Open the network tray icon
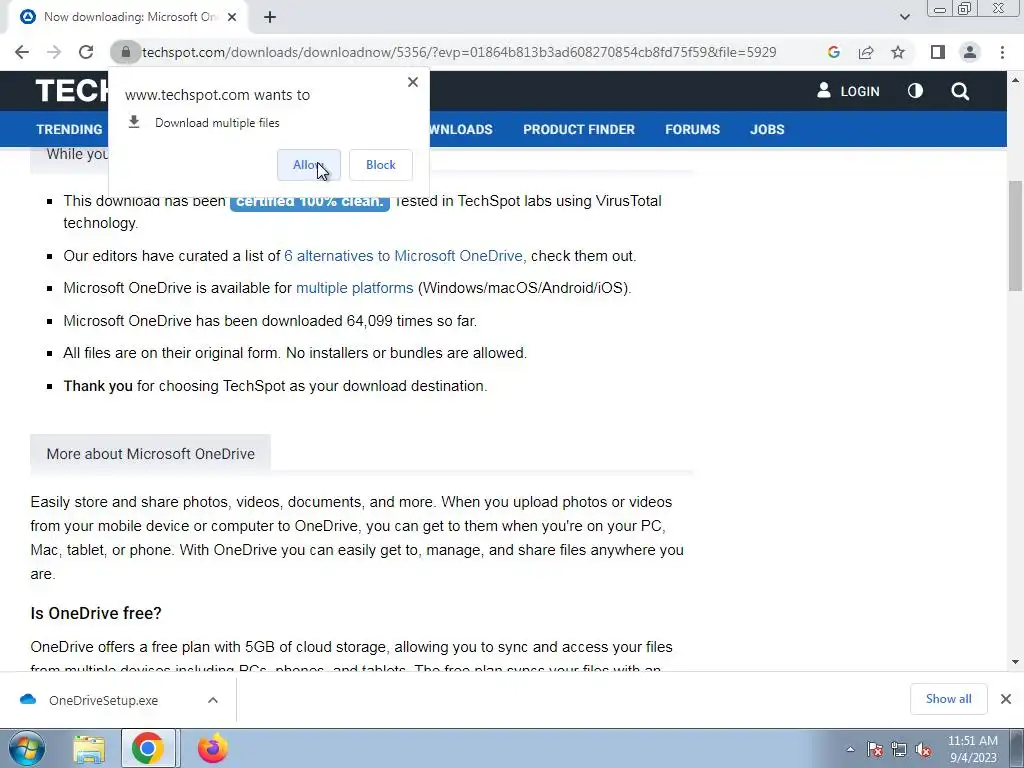This screenshot has height=768, width=1024. click(x=899, y=750)
